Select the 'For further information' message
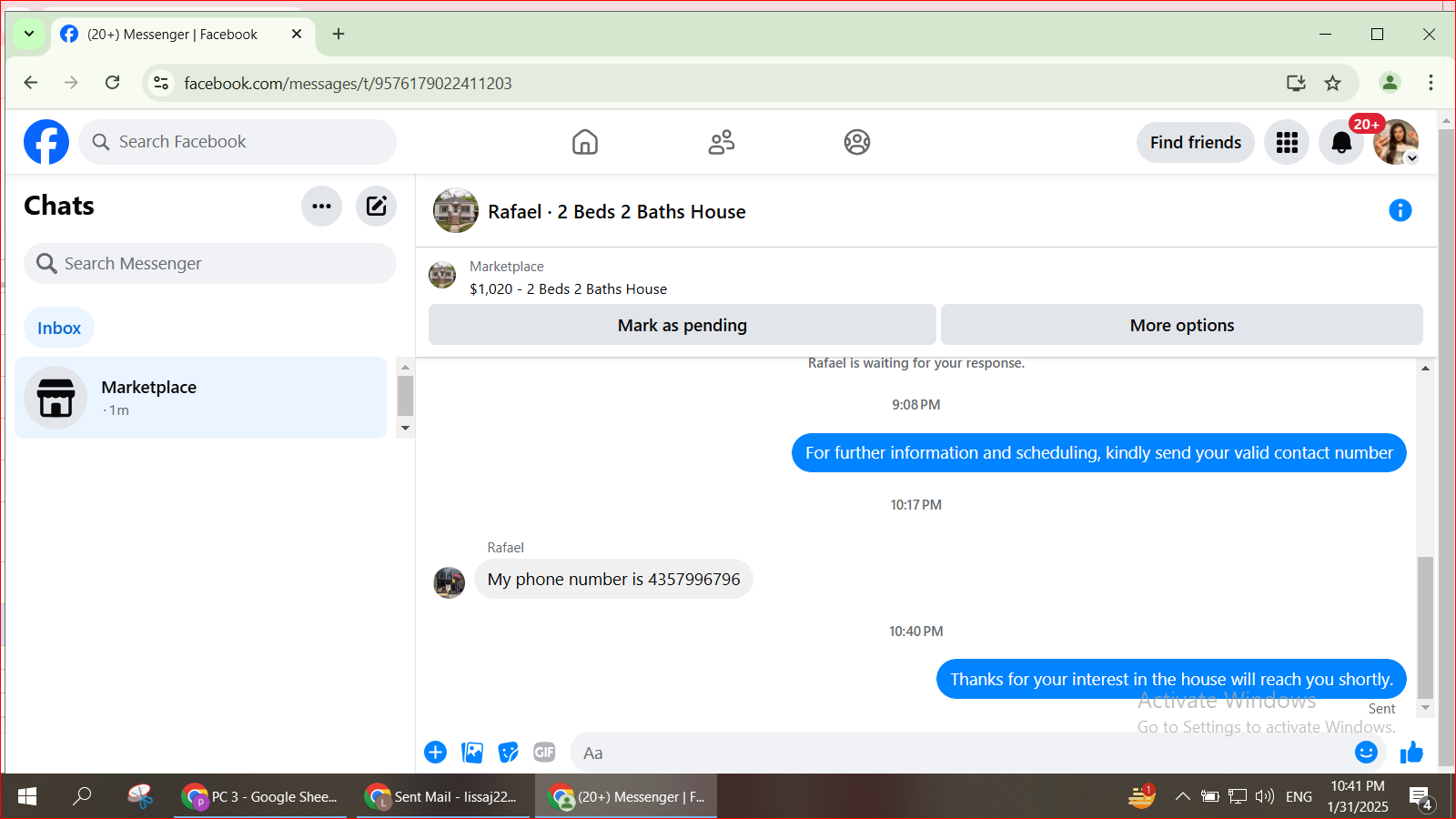The width and height of the screenshot is (1456, 819). (1098, 452)
